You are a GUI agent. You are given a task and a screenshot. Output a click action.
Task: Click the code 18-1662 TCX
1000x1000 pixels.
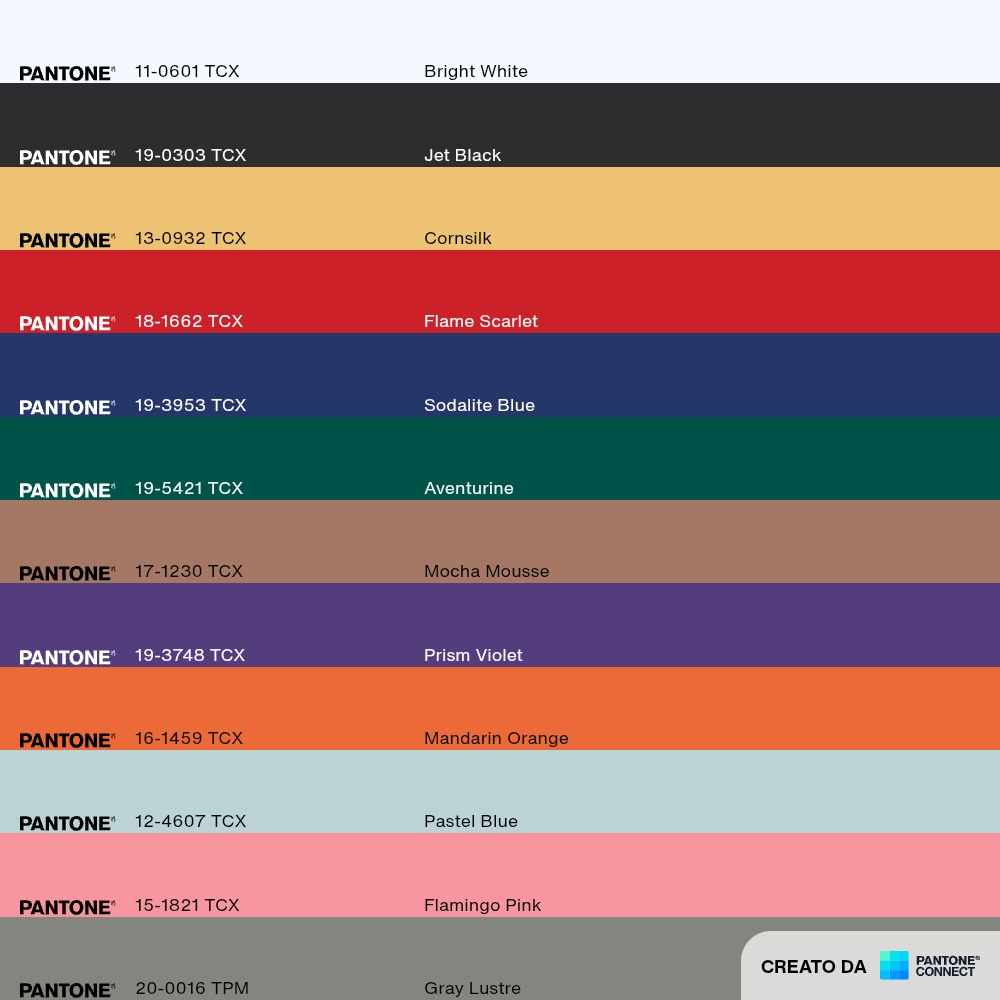click(189, 321)
